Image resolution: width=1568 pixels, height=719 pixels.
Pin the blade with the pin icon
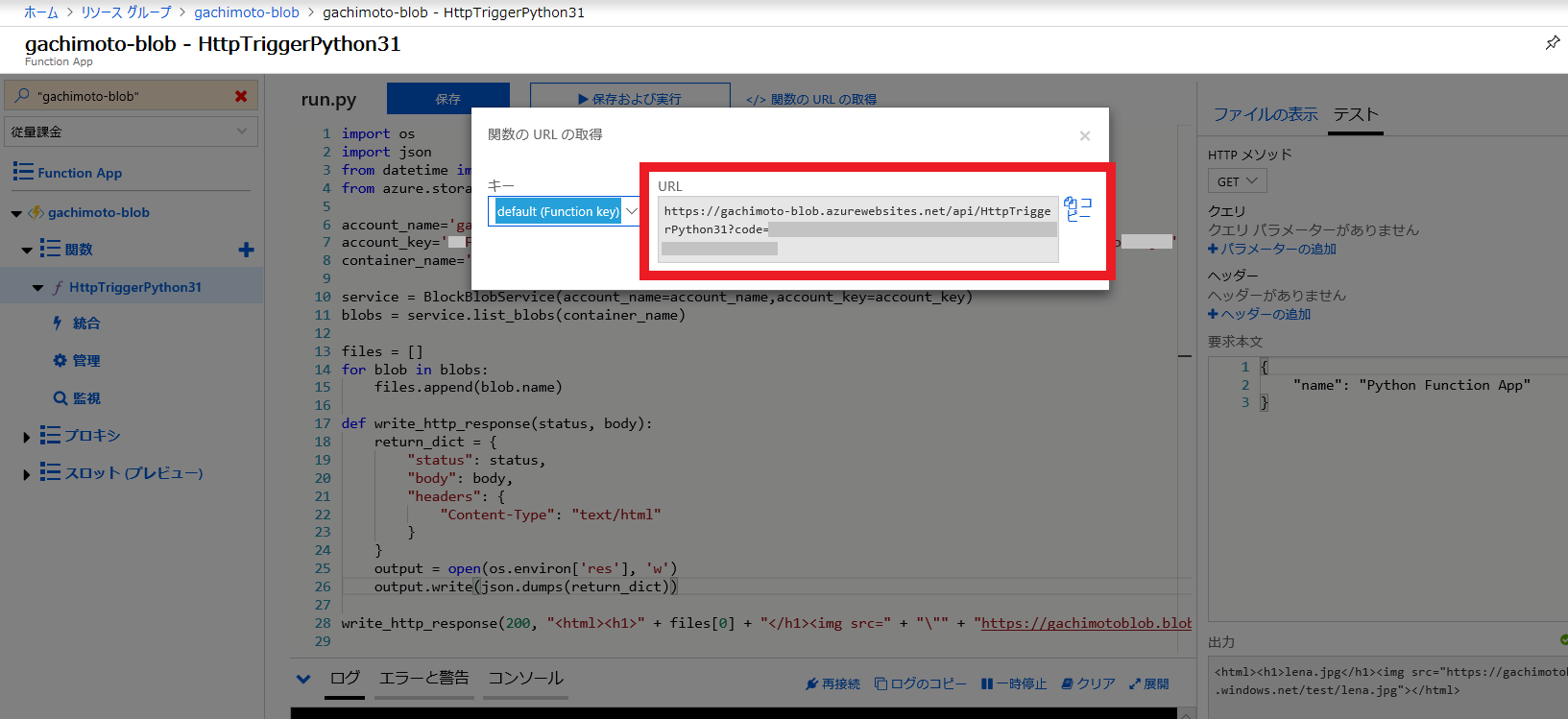point(1552,43)
